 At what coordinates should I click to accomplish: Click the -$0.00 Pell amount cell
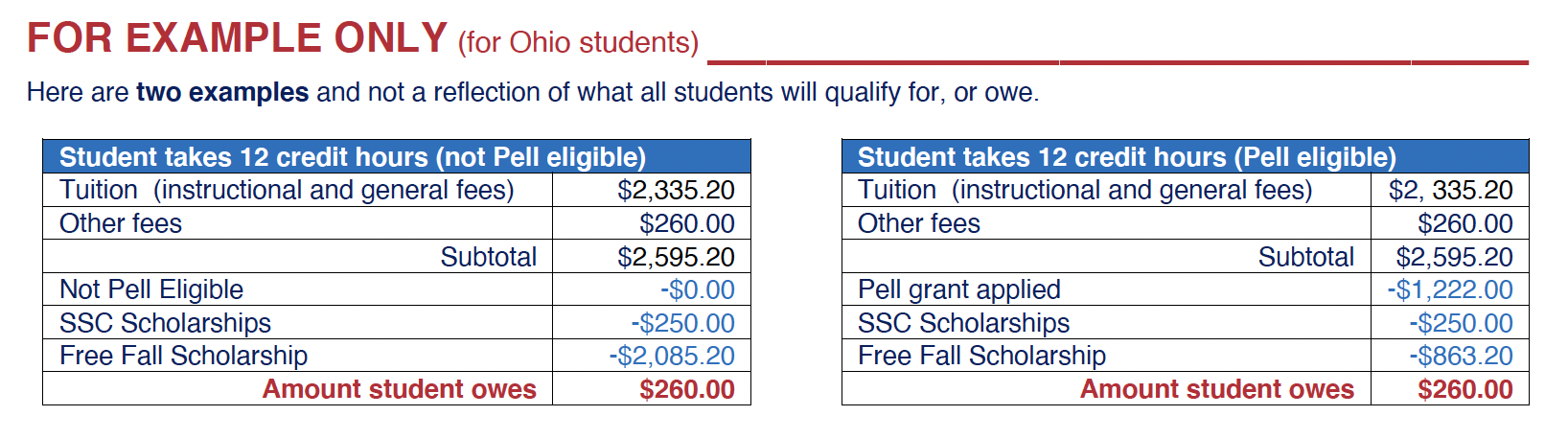(x=697, y=289)
